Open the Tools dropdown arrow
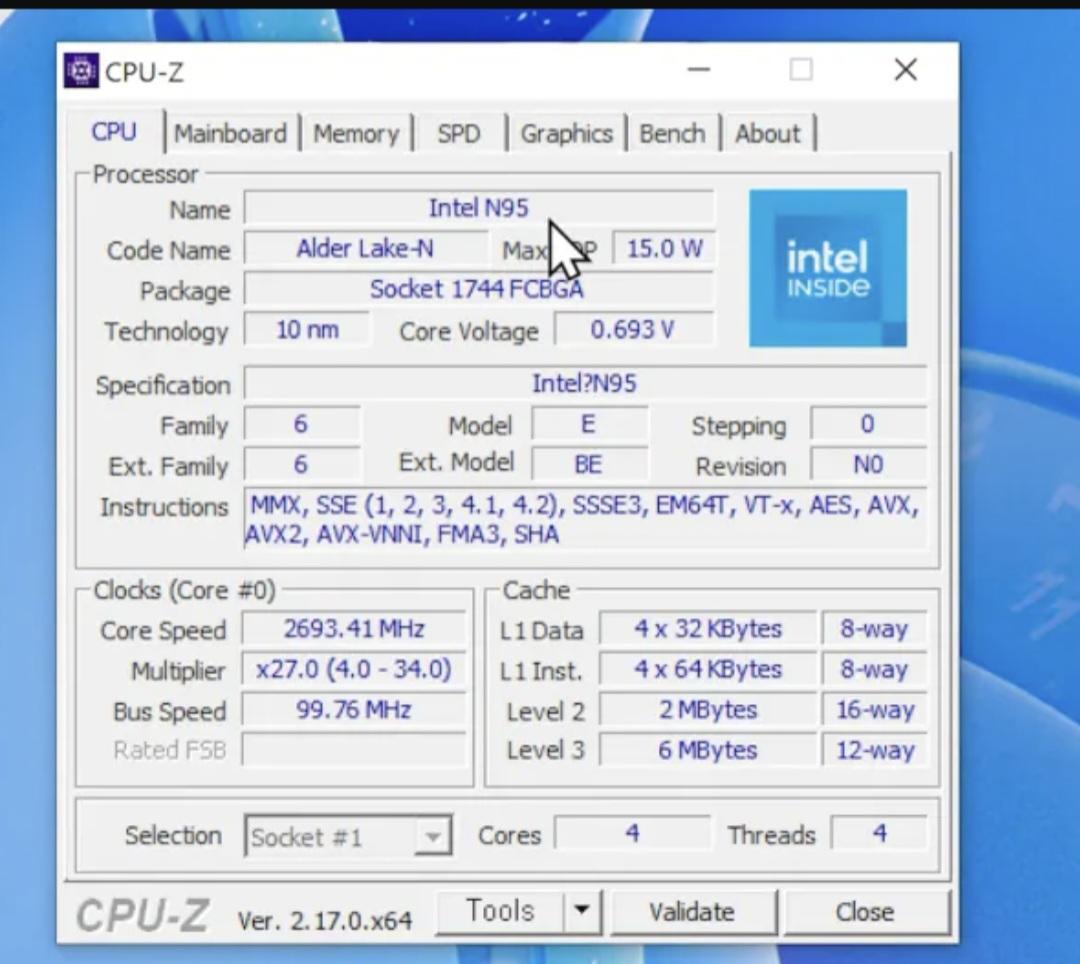The height and width of the screenshot is (964, 1080). 582,911
